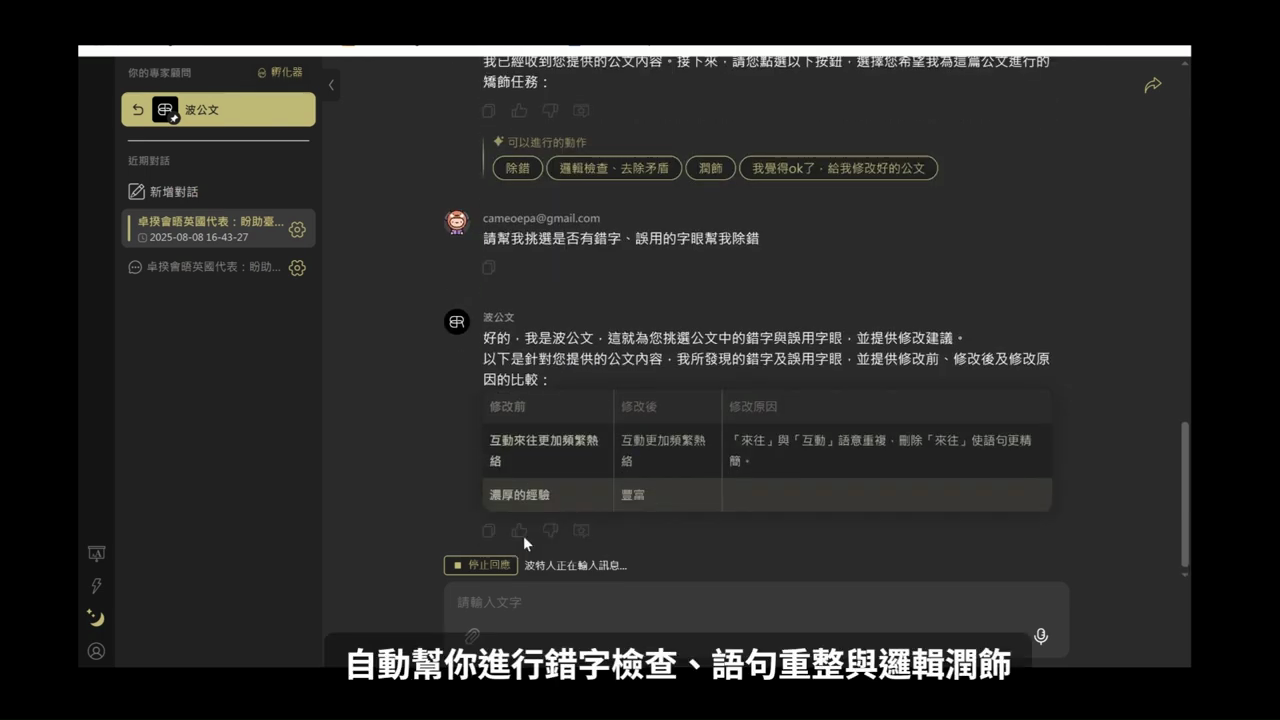Choose the 除錯 action chip
1280x720 pixels.
pyautogui.click(x=517, y=168)
